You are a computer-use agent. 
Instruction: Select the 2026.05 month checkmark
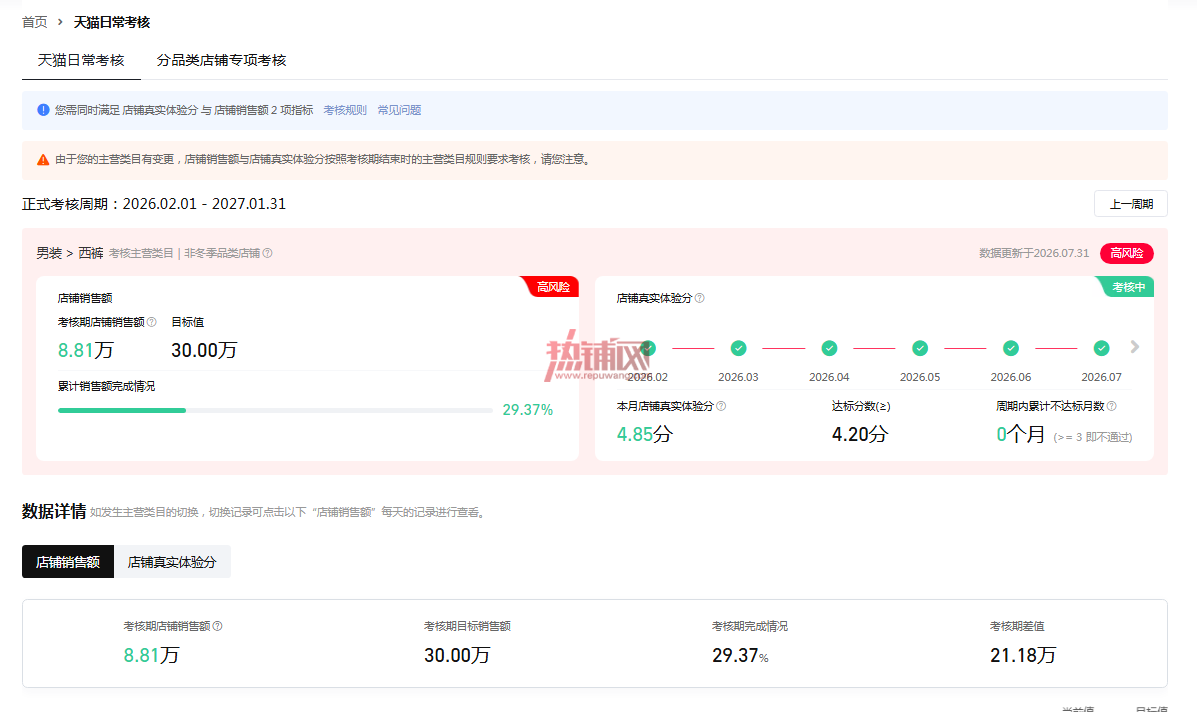(920, 348)
